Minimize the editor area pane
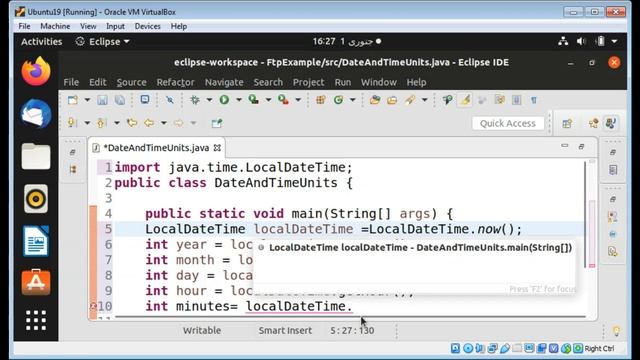Screen dimensions: 640x360 click(564, 146)
